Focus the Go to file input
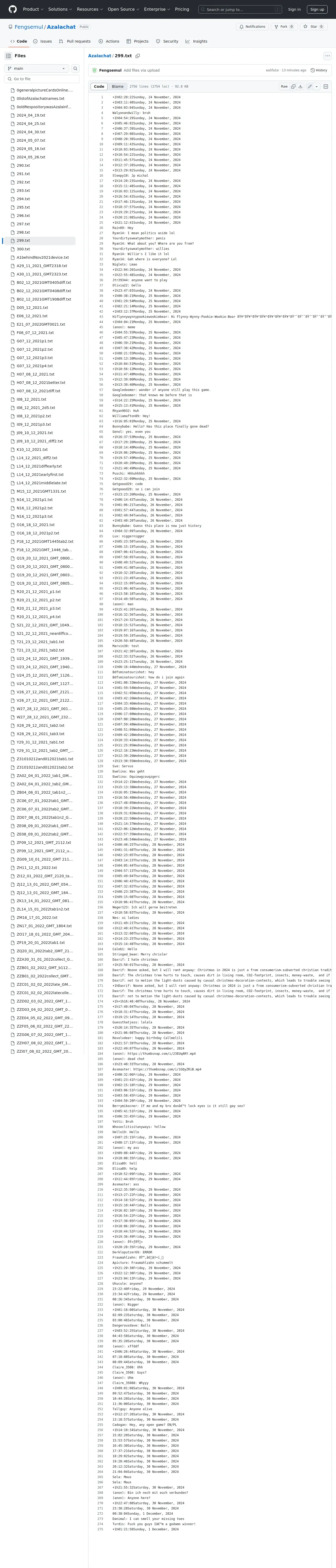Viewport: 336px width, 1568px height. [41, 78]
